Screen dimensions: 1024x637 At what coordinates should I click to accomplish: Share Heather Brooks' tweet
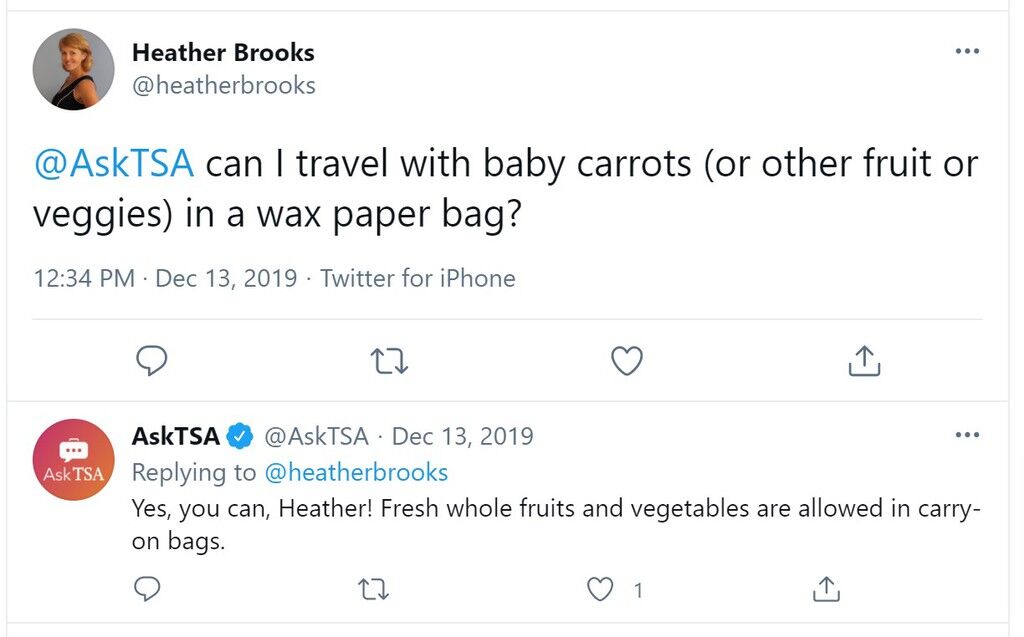coord(864,361)
